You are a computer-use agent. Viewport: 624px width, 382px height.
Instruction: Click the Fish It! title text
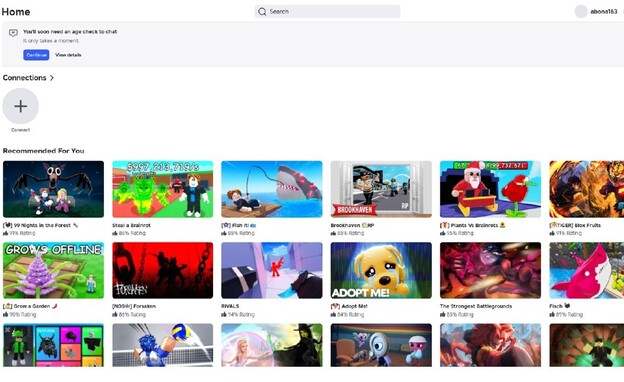pyautogui.click(x=238, y=225)
